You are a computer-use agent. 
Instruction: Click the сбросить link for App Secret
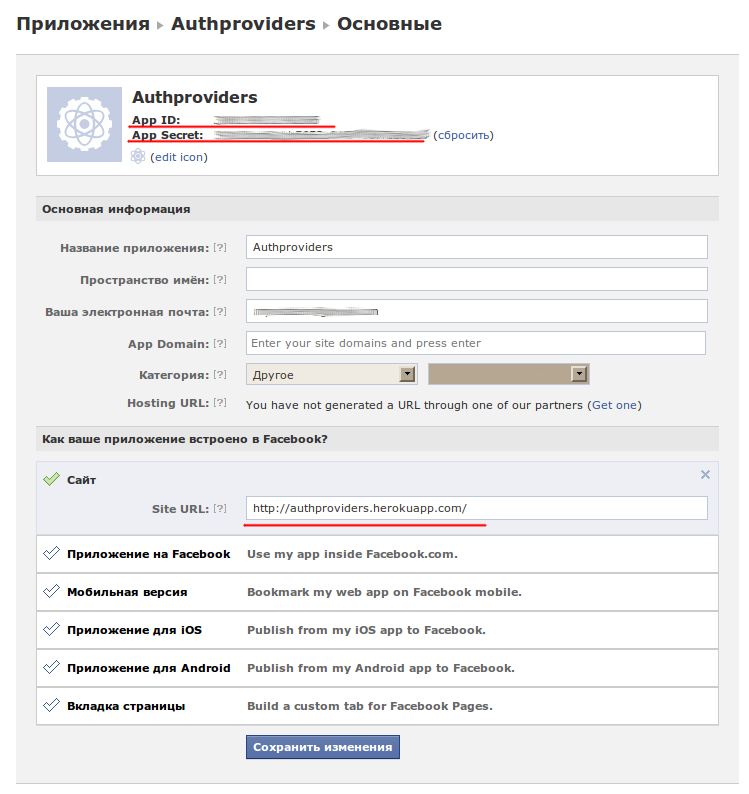click(x=464, y=135)
